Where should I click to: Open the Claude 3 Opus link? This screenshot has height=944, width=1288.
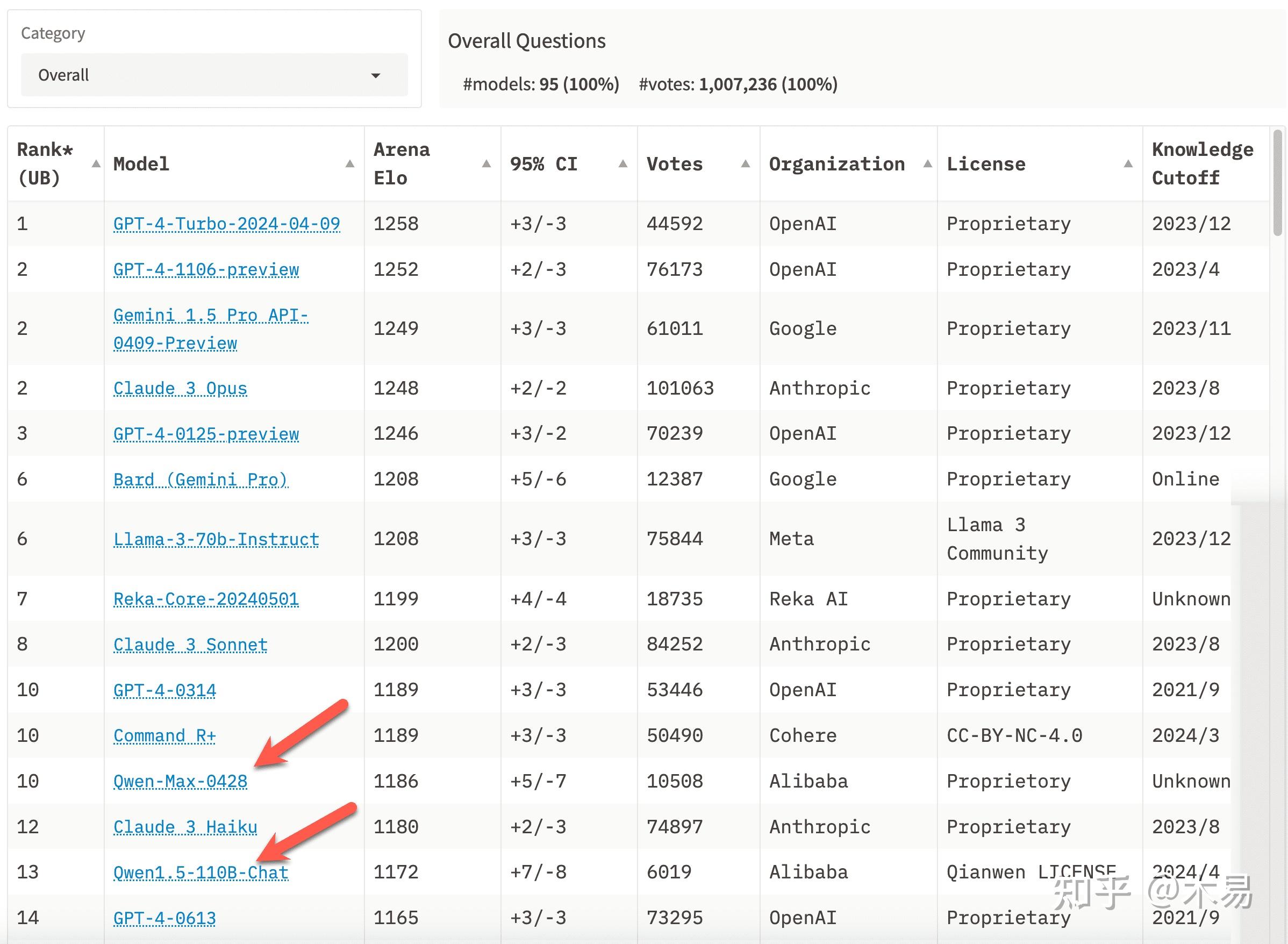click(x=180, y=388)
